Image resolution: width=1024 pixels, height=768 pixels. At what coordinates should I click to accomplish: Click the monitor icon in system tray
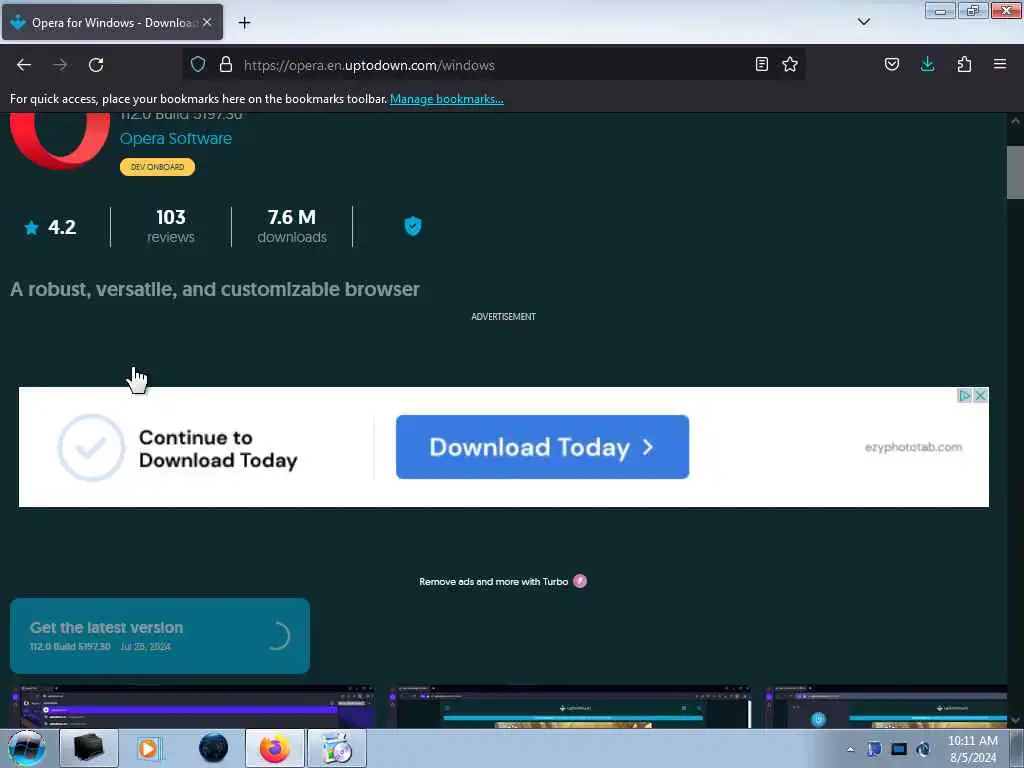click(899, 749)
